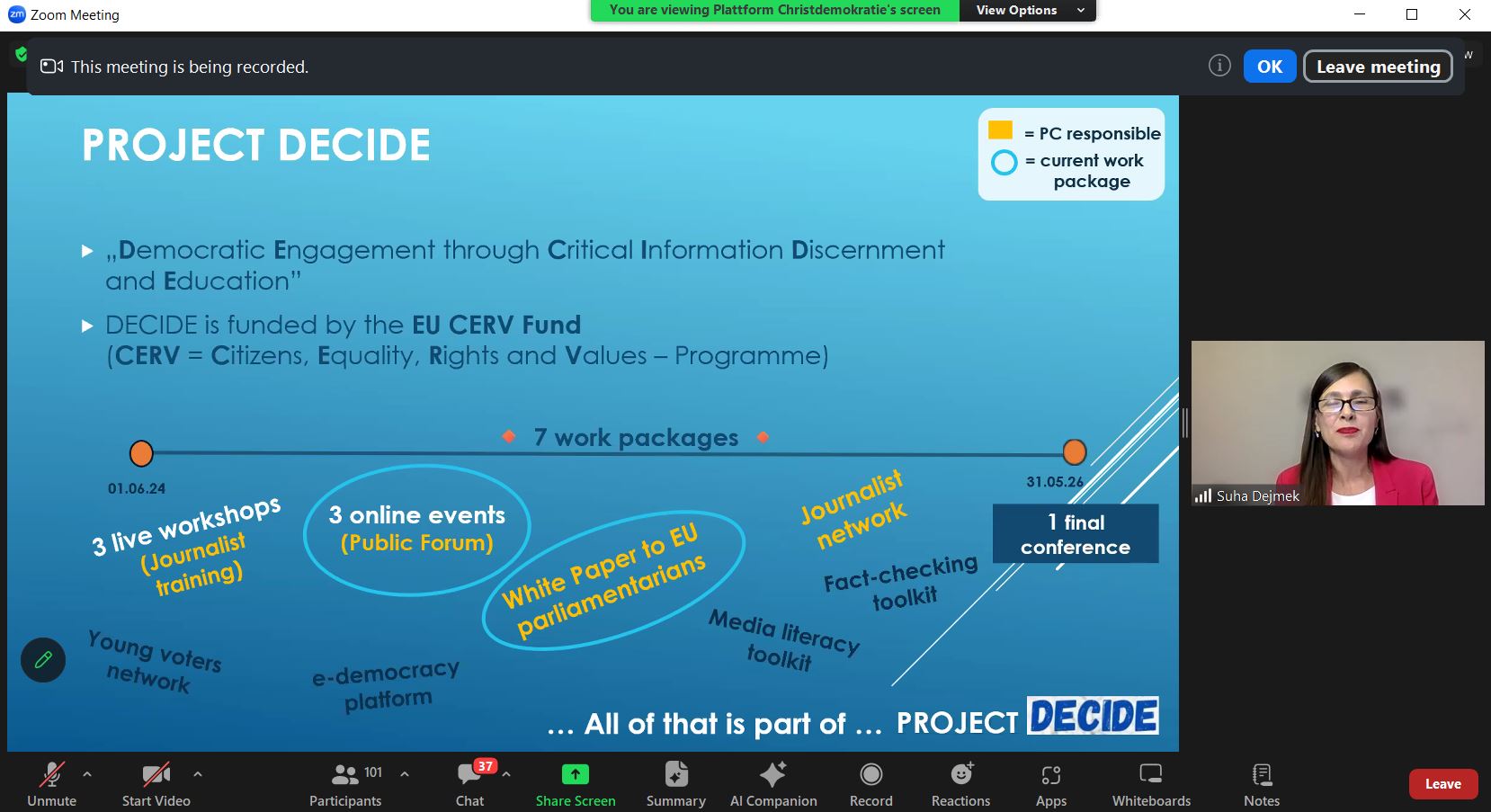
Task: Open the meeting Summary
Action: (676, 783)
